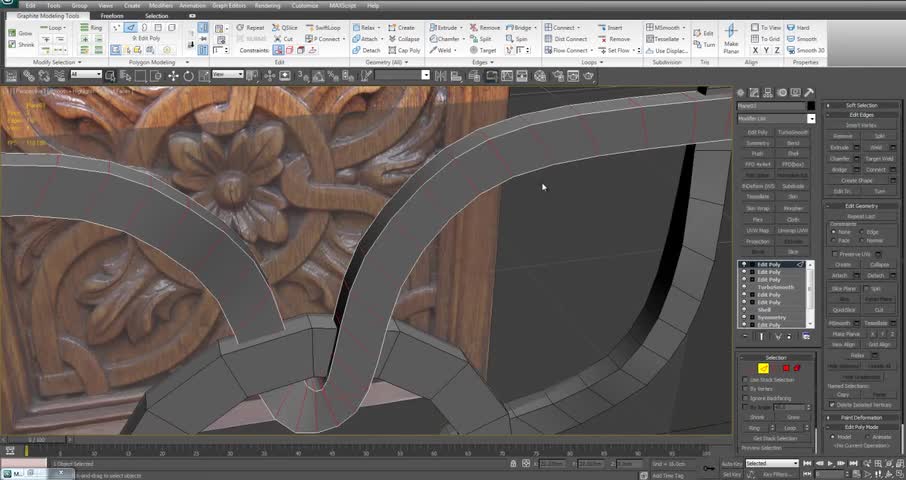Image resolution: width=906 pixels, height=480 pixels.
Task: Select the Edge constraints radio button
Action: (861, 232)
